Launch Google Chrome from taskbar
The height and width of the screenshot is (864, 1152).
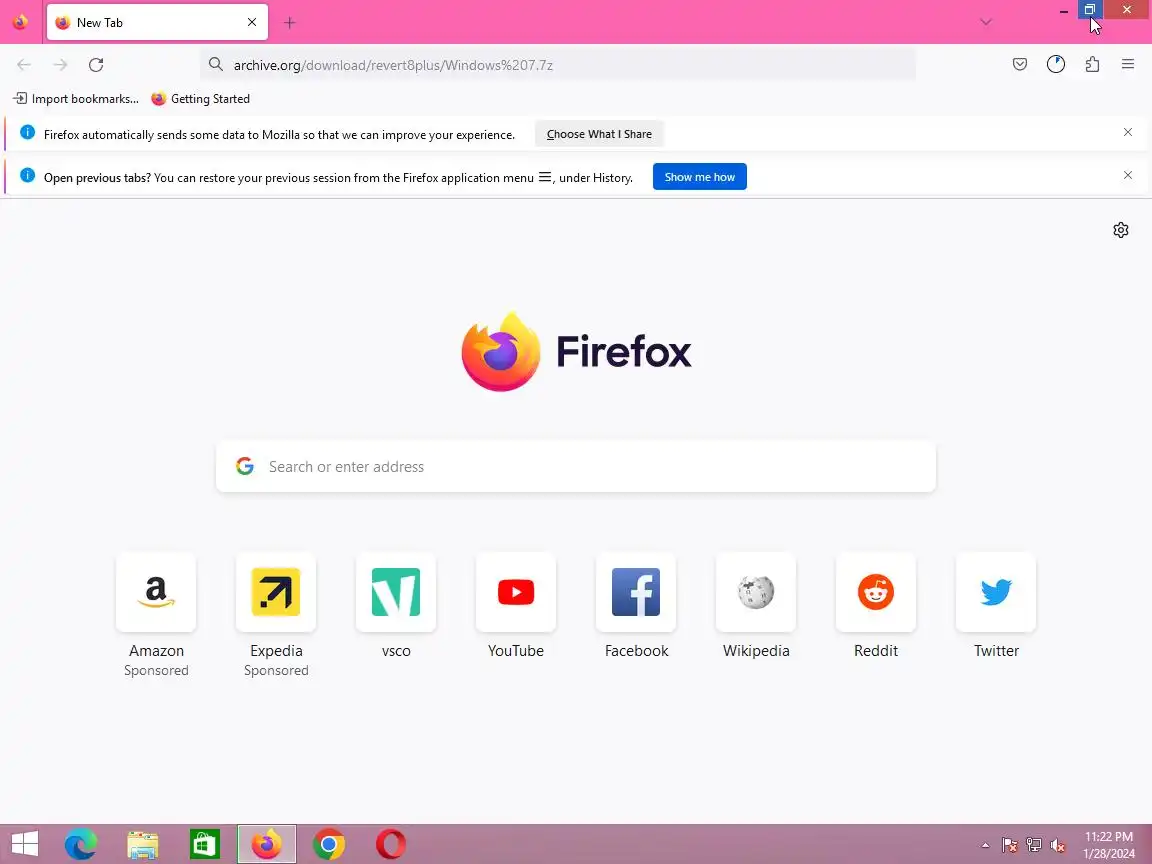click(x=328, y=844)
